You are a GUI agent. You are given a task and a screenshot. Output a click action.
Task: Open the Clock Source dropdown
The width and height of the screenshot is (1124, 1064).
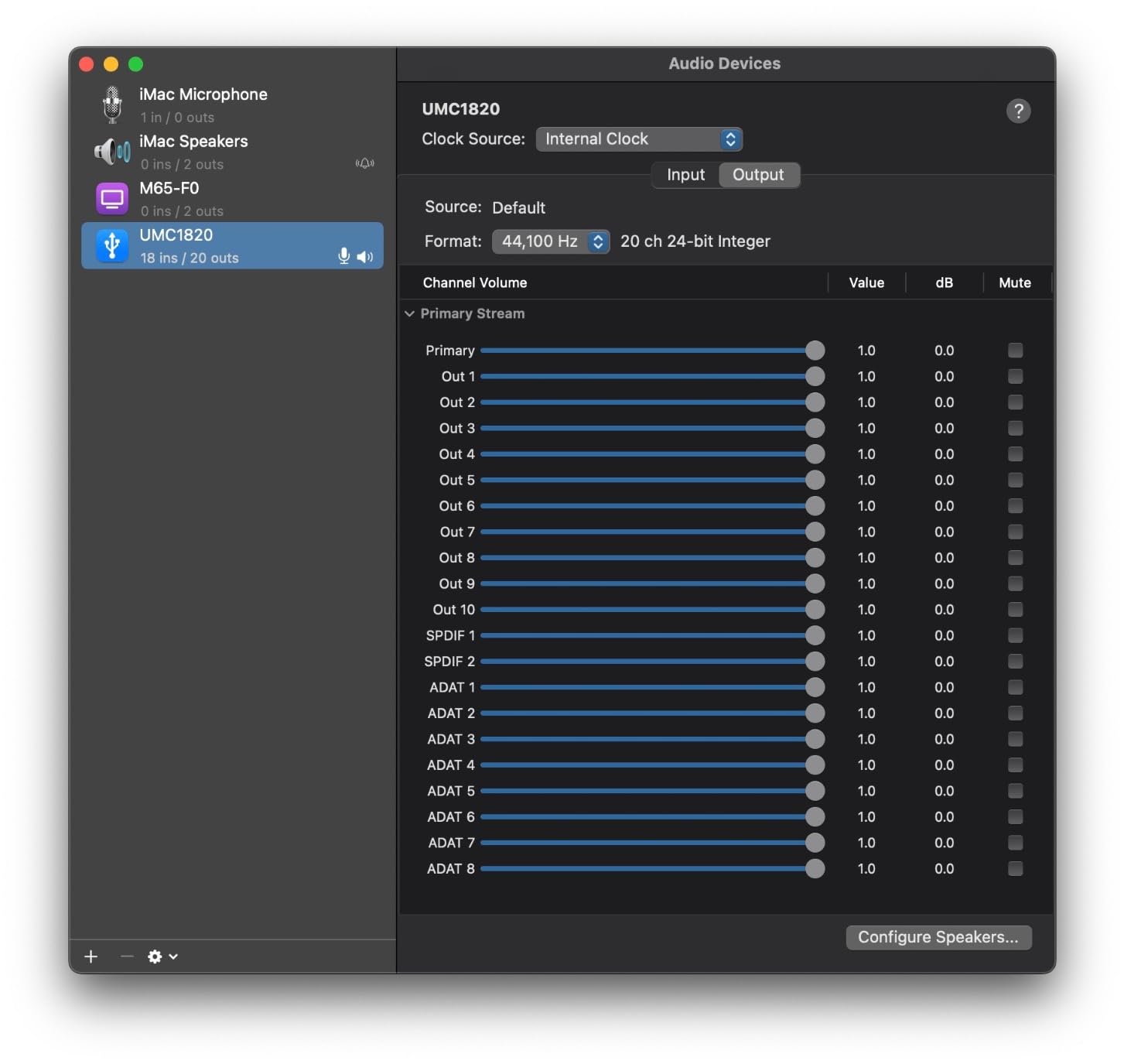click(639, 139)
